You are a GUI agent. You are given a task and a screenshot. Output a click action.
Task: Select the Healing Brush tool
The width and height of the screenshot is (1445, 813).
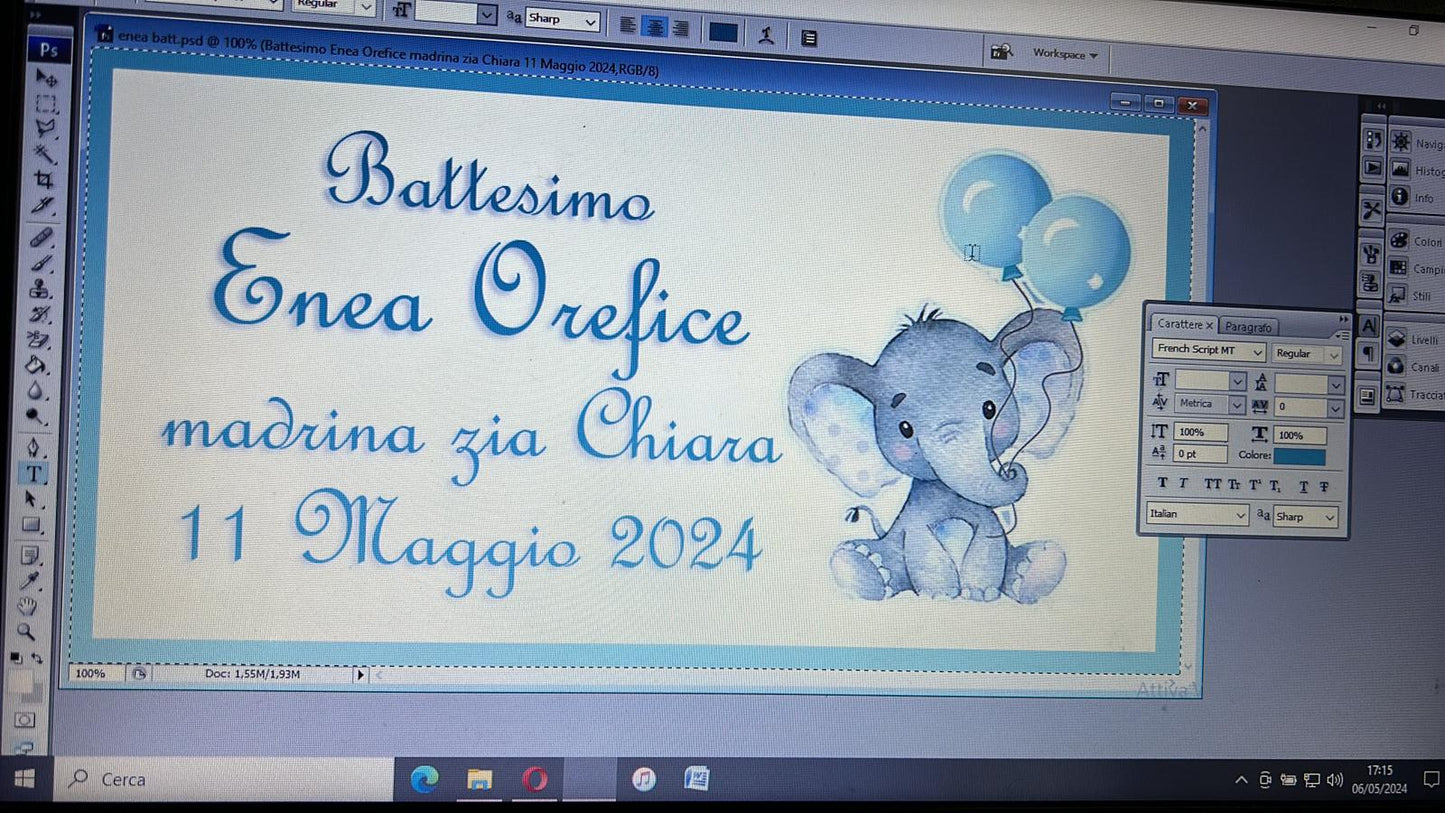click(x=42, y=238)
